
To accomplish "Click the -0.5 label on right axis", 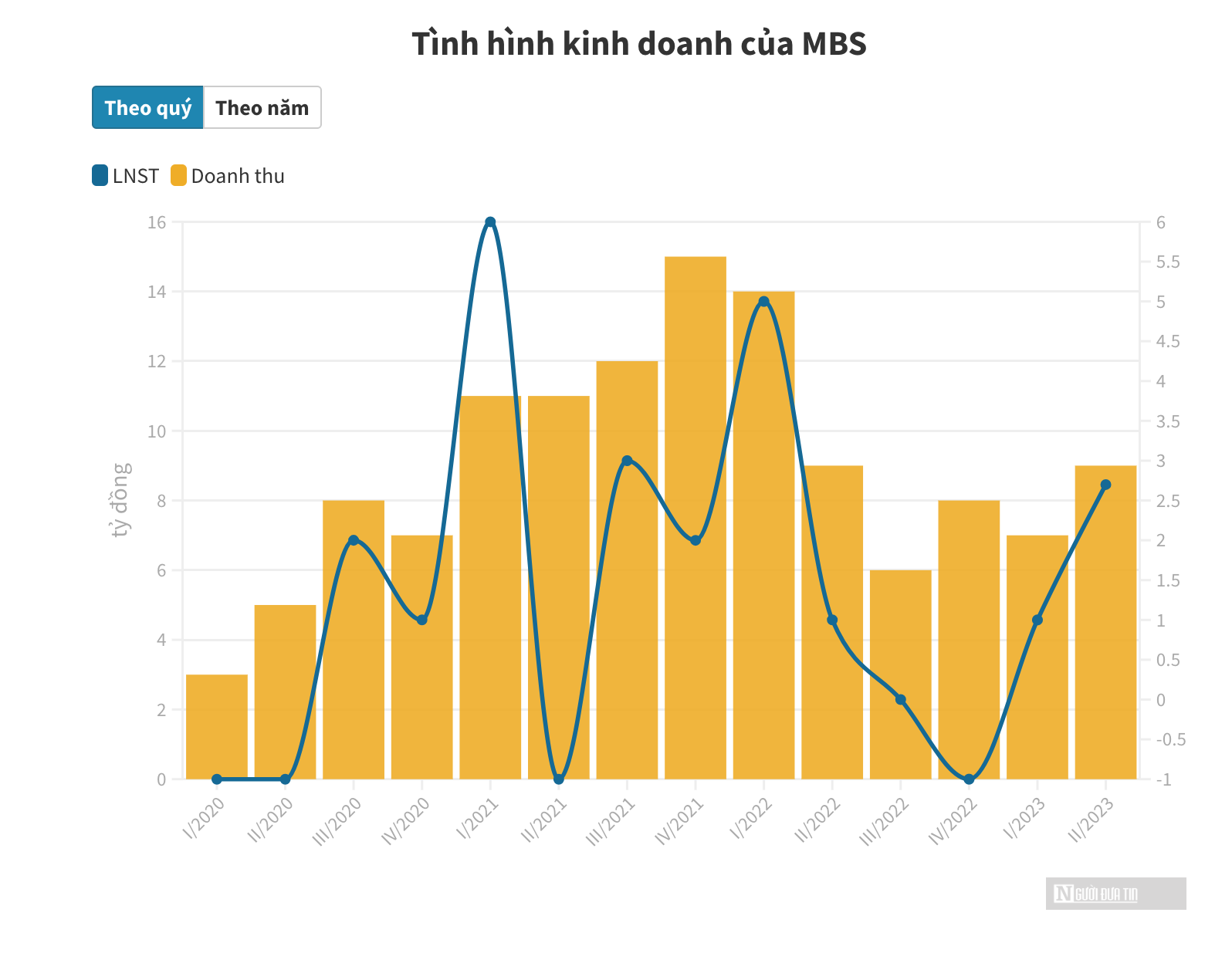I will click(1170, 739).
